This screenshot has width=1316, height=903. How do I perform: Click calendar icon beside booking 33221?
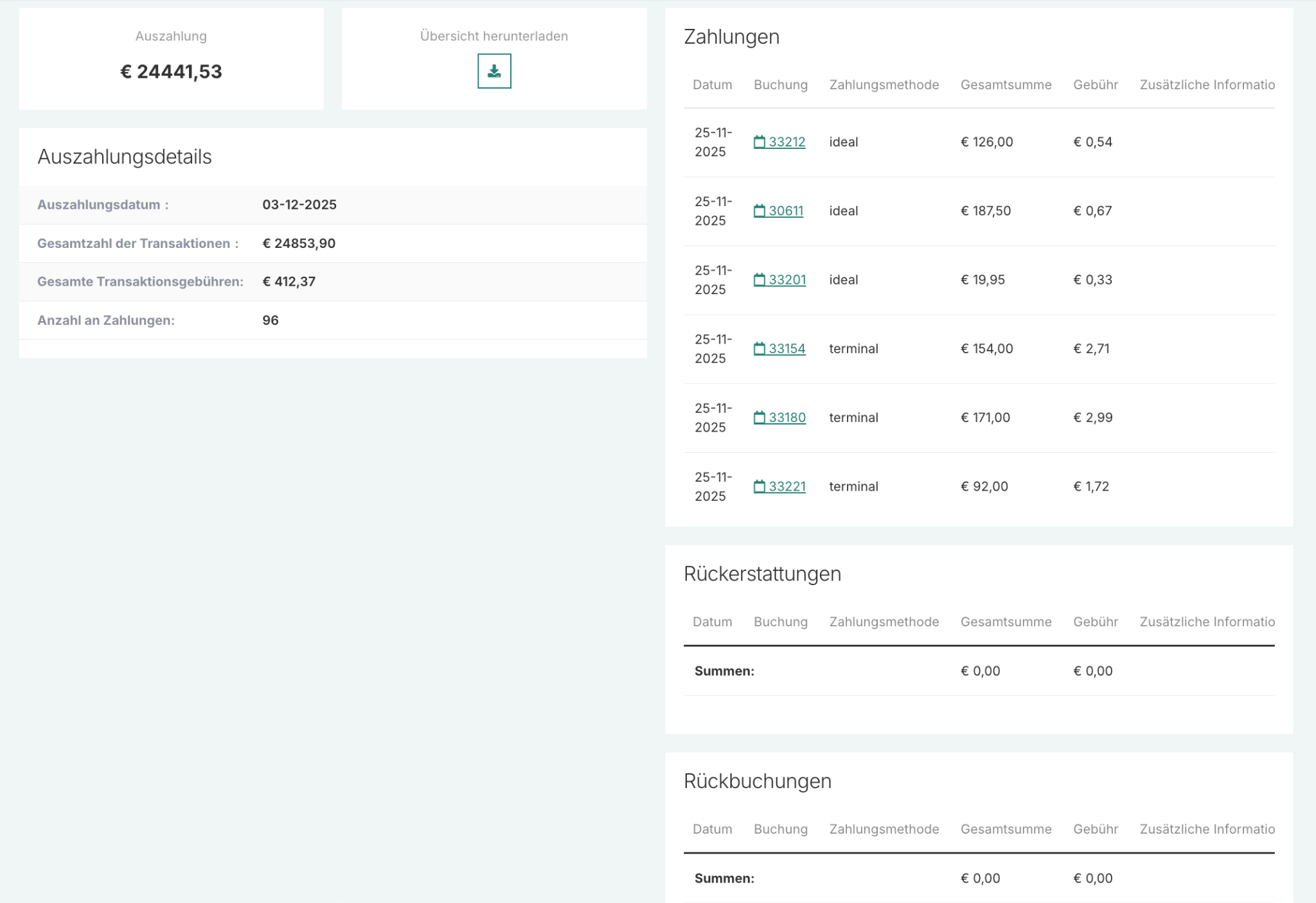coord(760,487)
